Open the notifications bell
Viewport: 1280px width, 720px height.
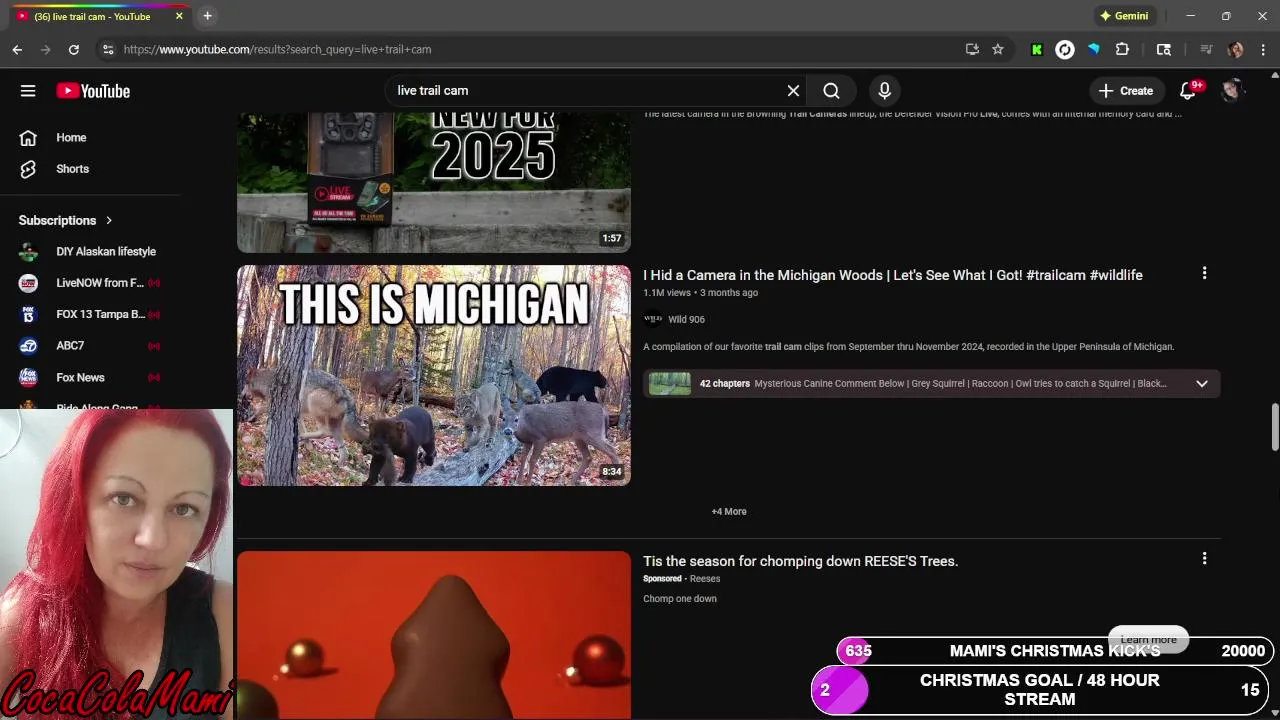pyautogui.click(x=1188, y=91)
